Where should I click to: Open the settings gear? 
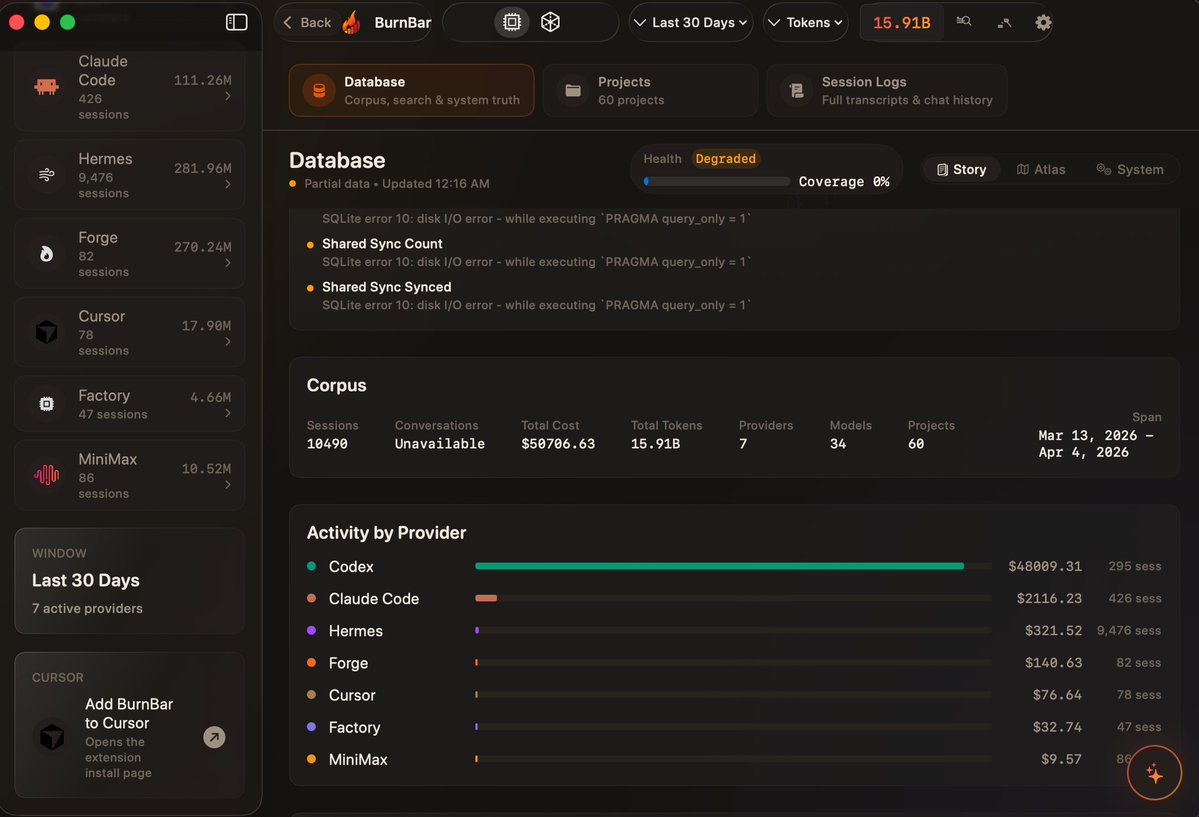1043,22
